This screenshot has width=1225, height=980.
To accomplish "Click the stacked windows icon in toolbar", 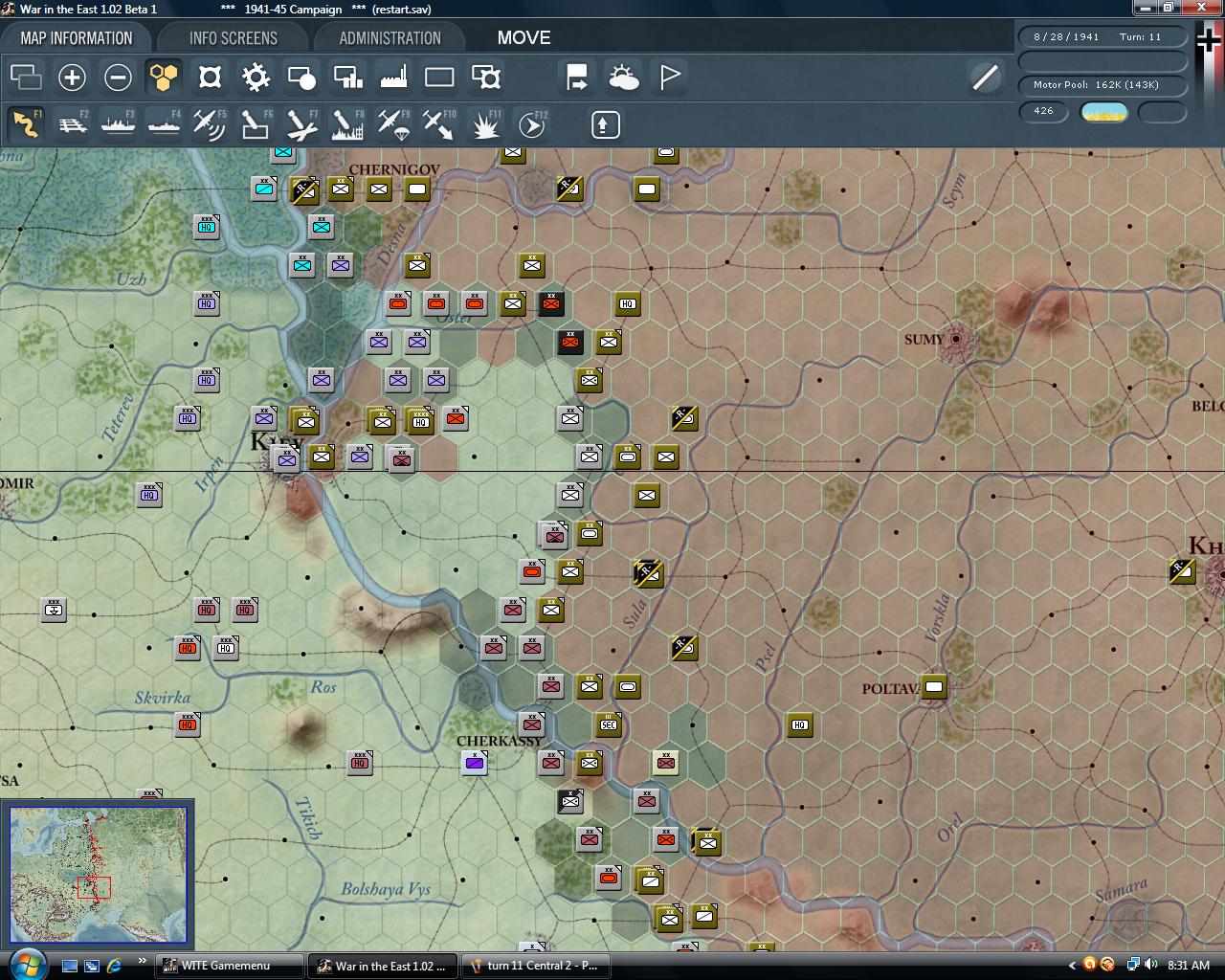I will tap(26, 78).
